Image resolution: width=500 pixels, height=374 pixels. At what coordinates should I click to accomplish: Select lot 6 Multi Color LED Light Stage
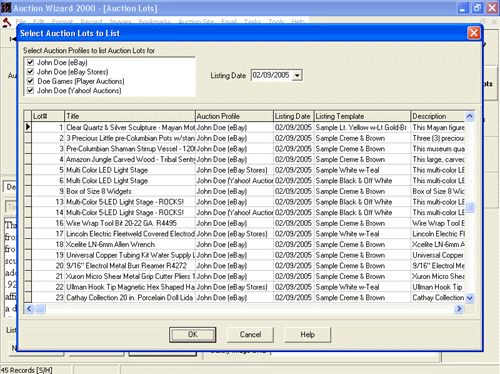[130, 181]
